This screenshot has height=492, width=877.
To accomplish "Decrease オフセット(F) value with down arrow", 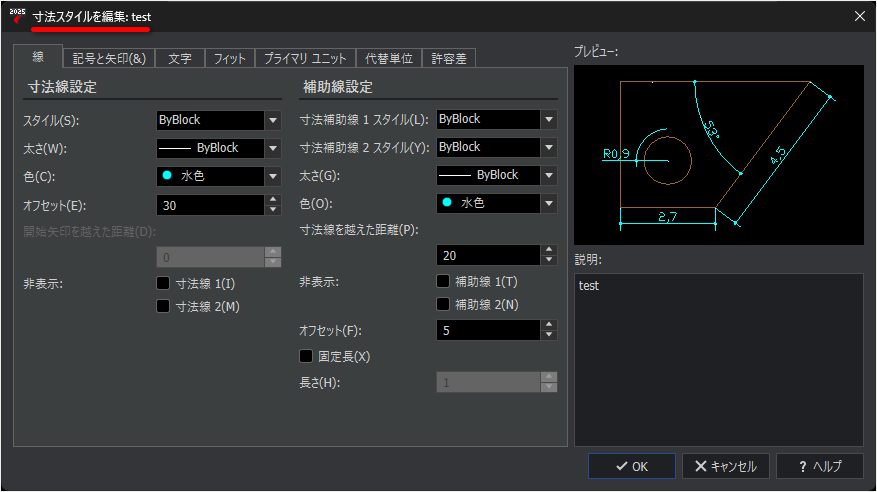I will coord(549,335).
